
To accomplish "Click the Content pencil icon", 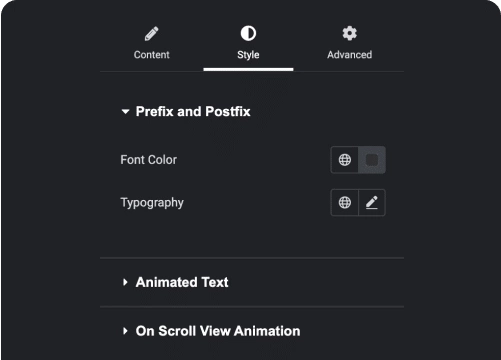I will coord(152,33).
